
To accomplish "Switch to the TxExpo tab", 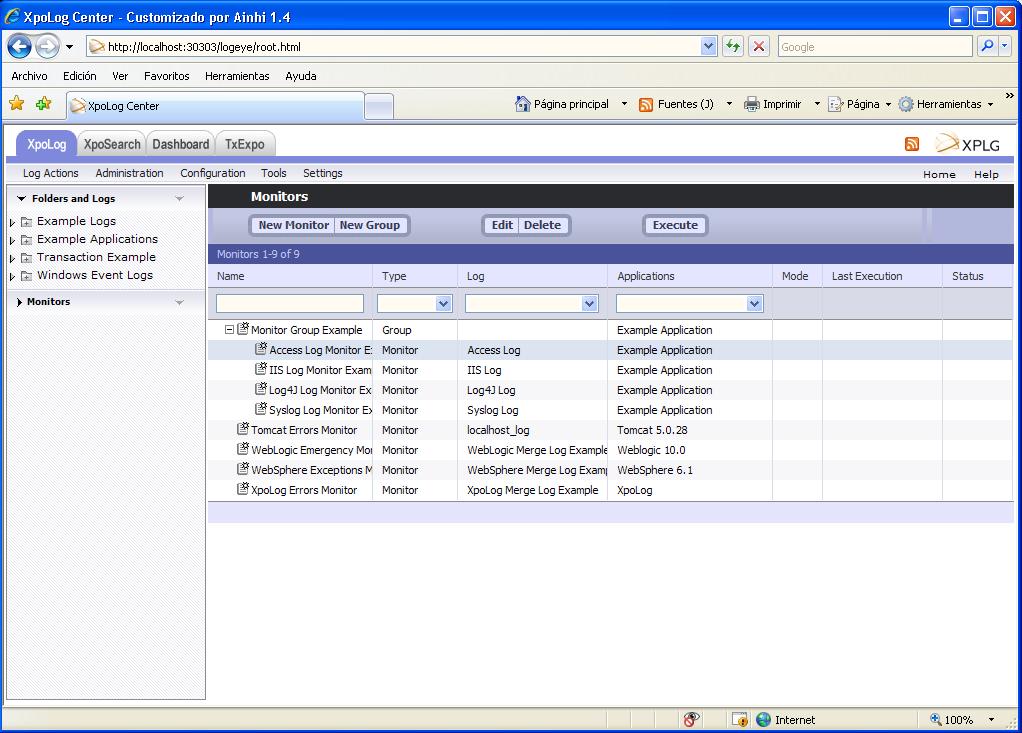I will coord(244,144).
